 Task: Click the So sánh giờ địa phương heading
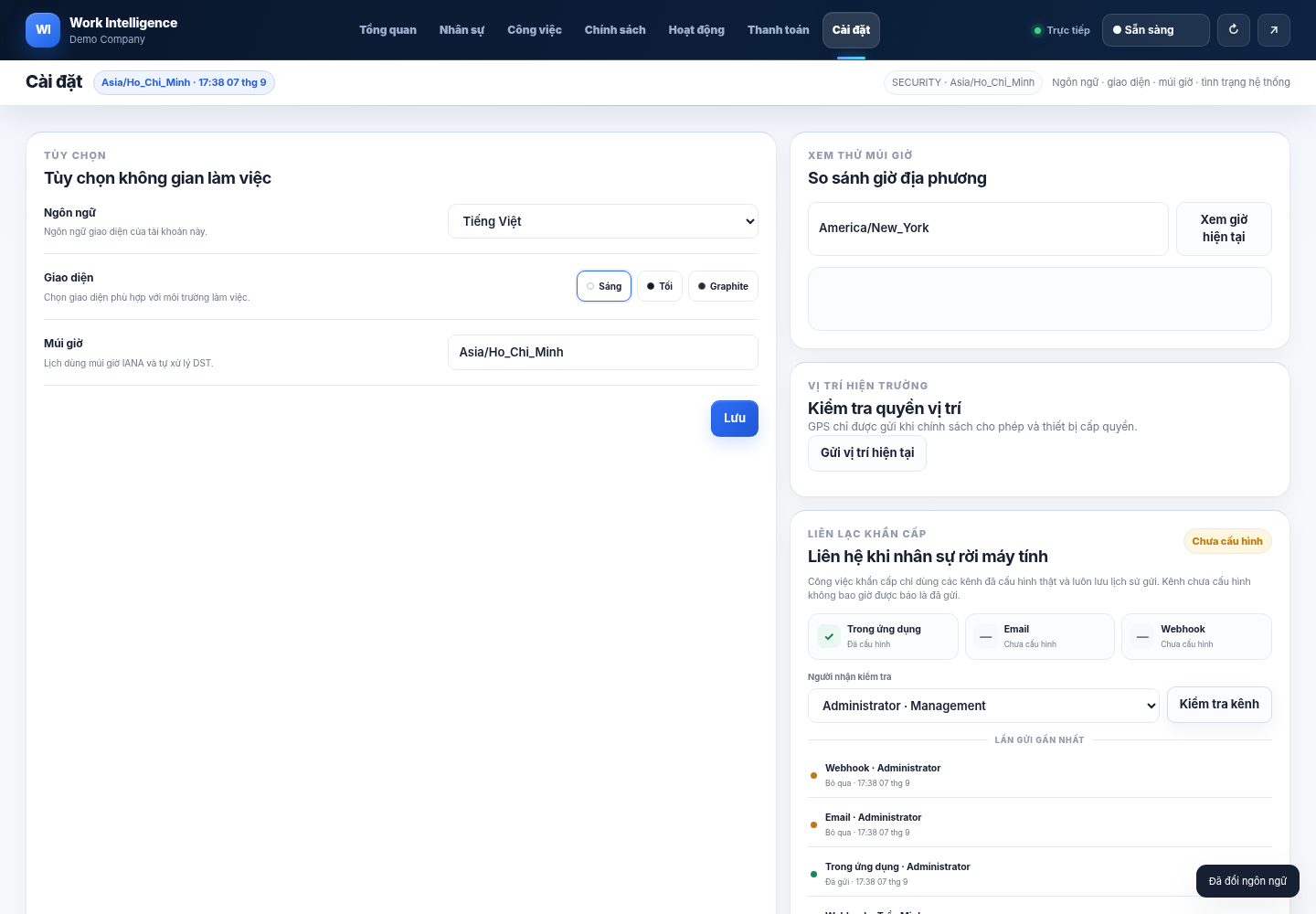tap(897, 178)
